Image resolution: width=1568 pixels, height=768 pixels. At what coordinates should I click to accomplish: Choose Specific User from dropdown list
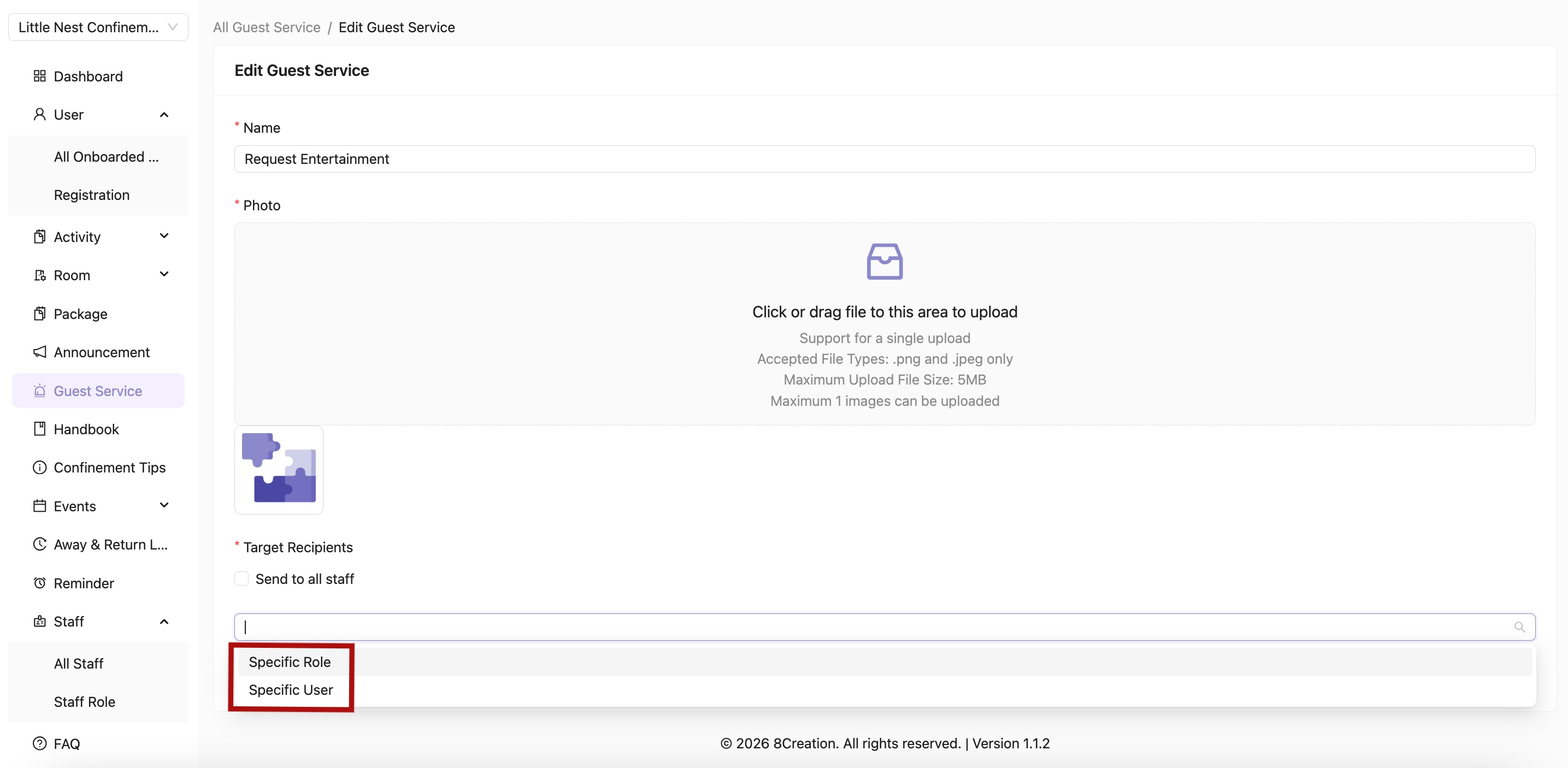pos(291,690)
